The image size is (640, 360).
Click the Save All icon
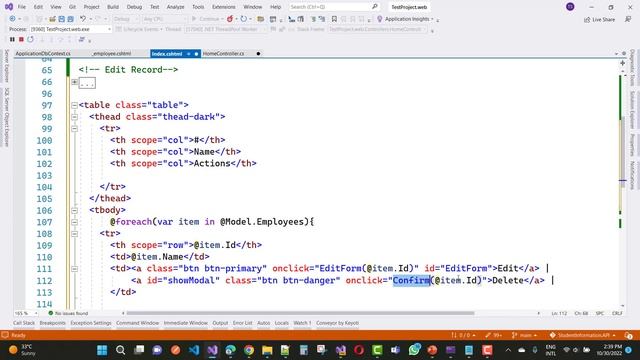tap(70, 19)
